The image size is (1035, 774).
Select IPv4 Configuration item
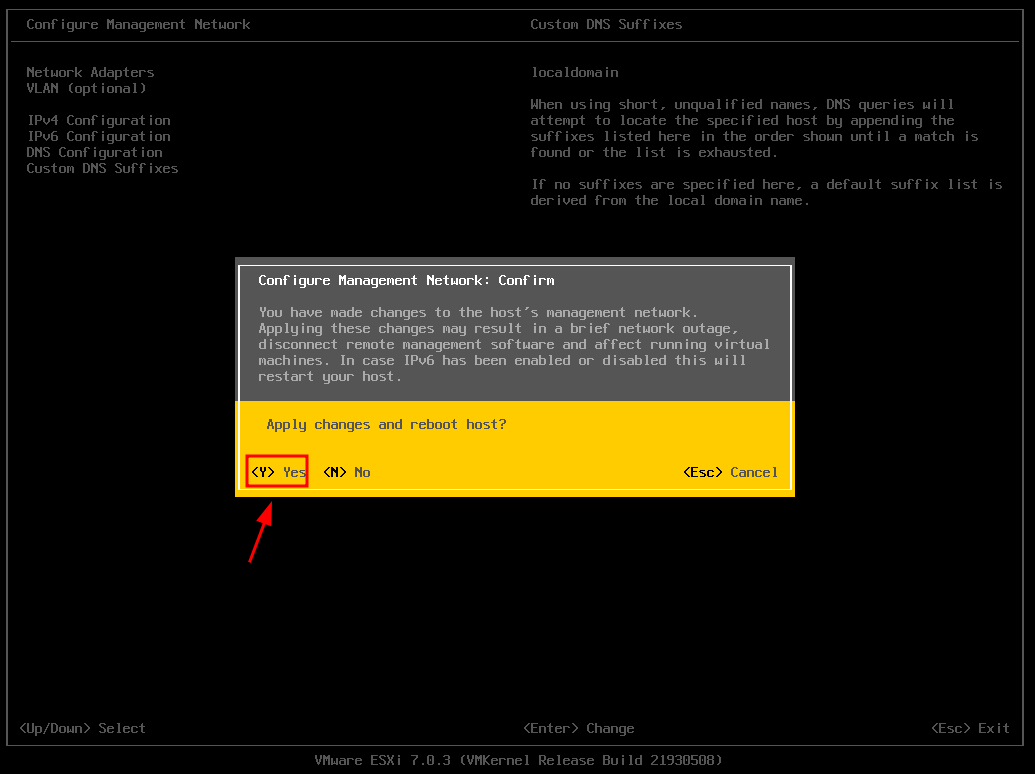tap(99, 120)
